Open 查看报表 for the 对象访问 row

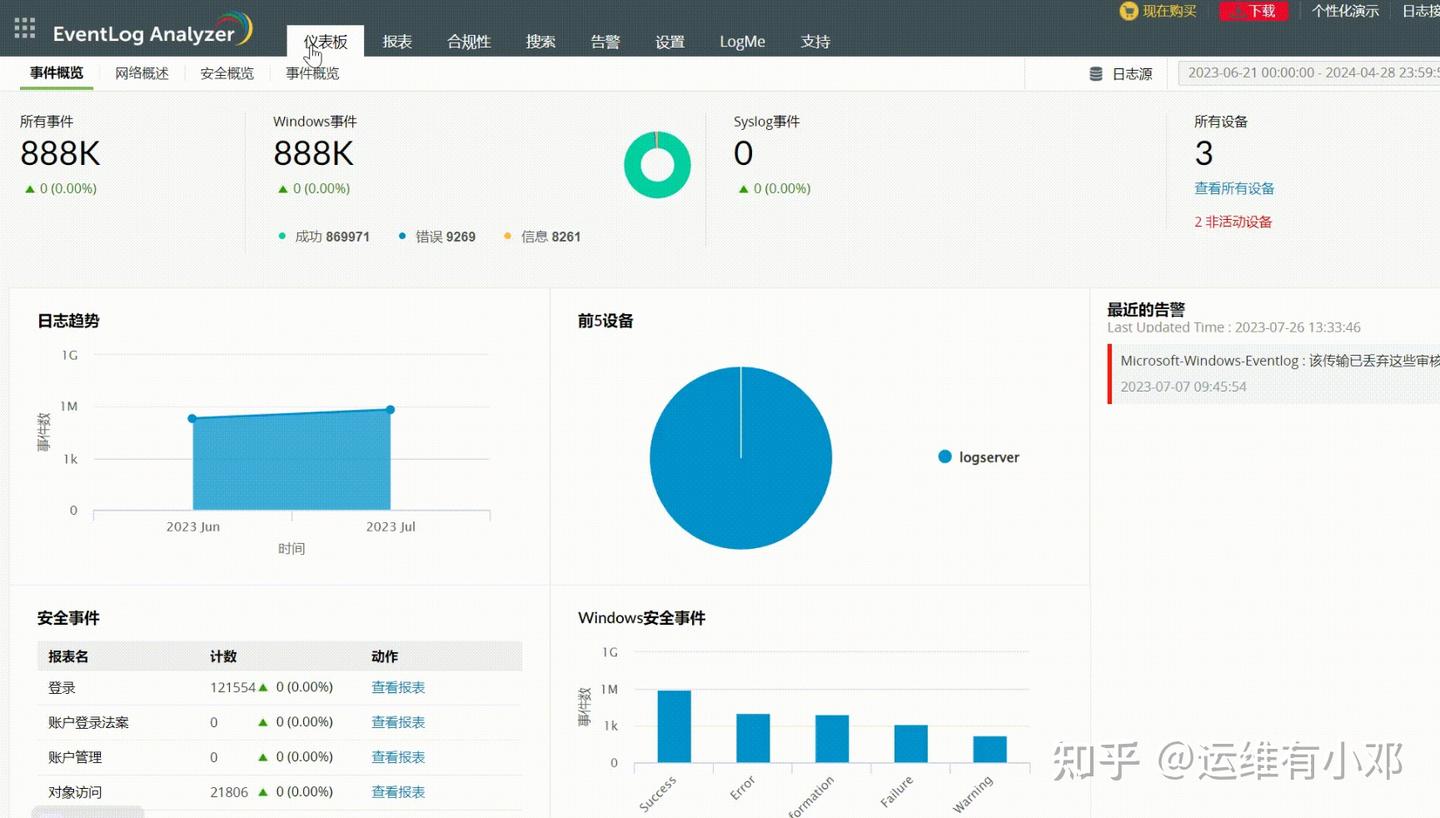(x=398, y=791)
